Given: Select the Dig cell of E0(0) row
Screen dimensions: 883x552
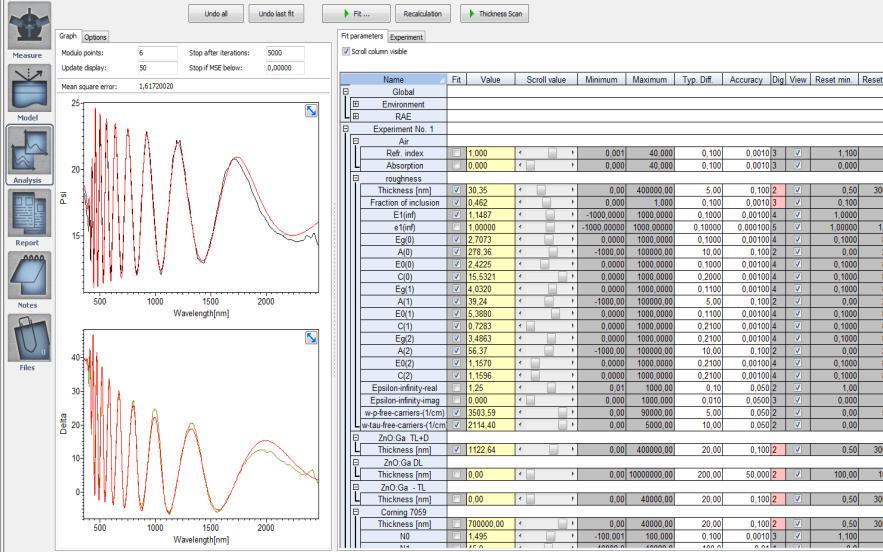Looking at the screenshot, I should pyautogui.click(x=778, y=265).
